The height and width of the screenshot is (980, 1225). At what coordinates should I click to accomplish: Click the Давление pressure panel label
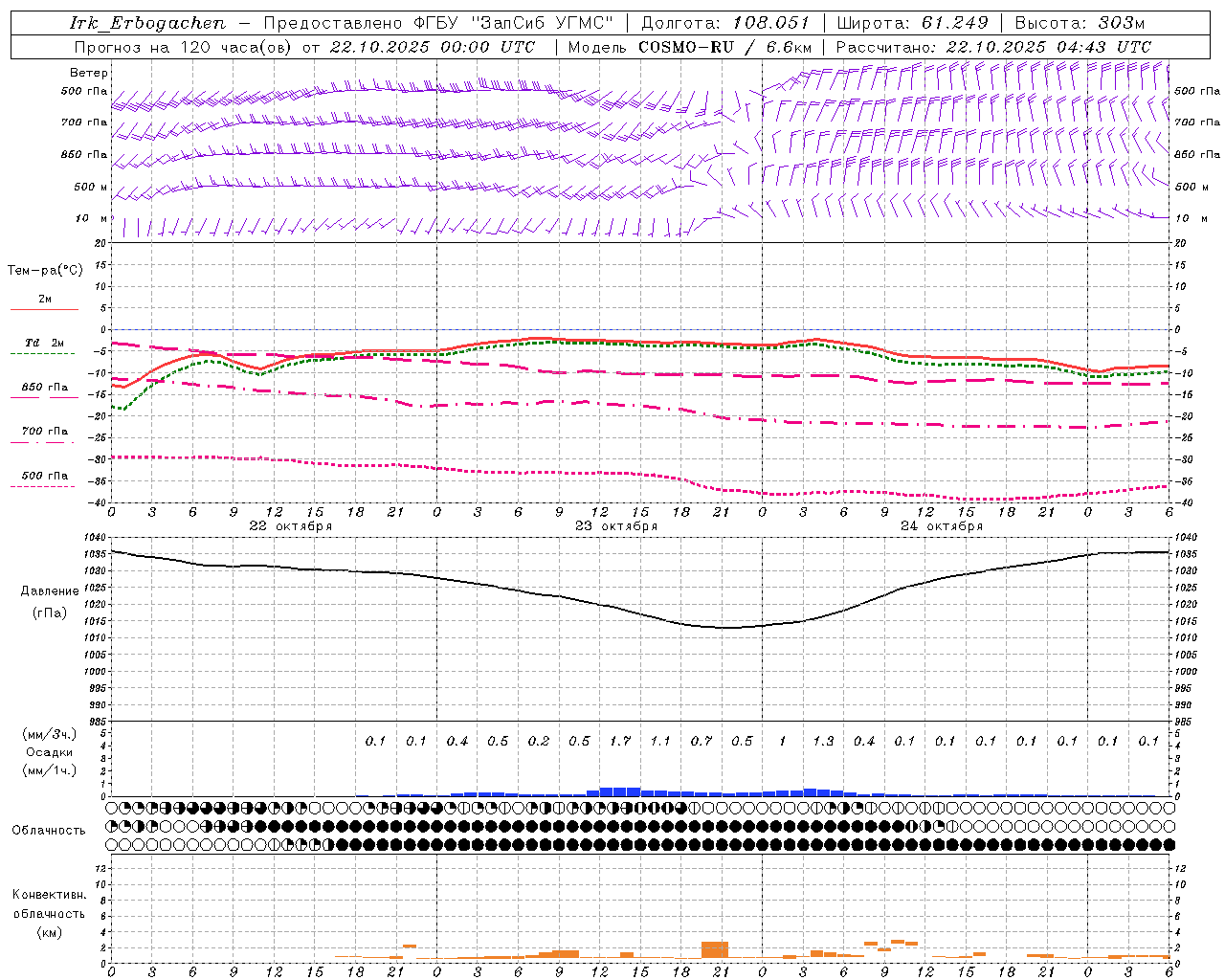50,591
